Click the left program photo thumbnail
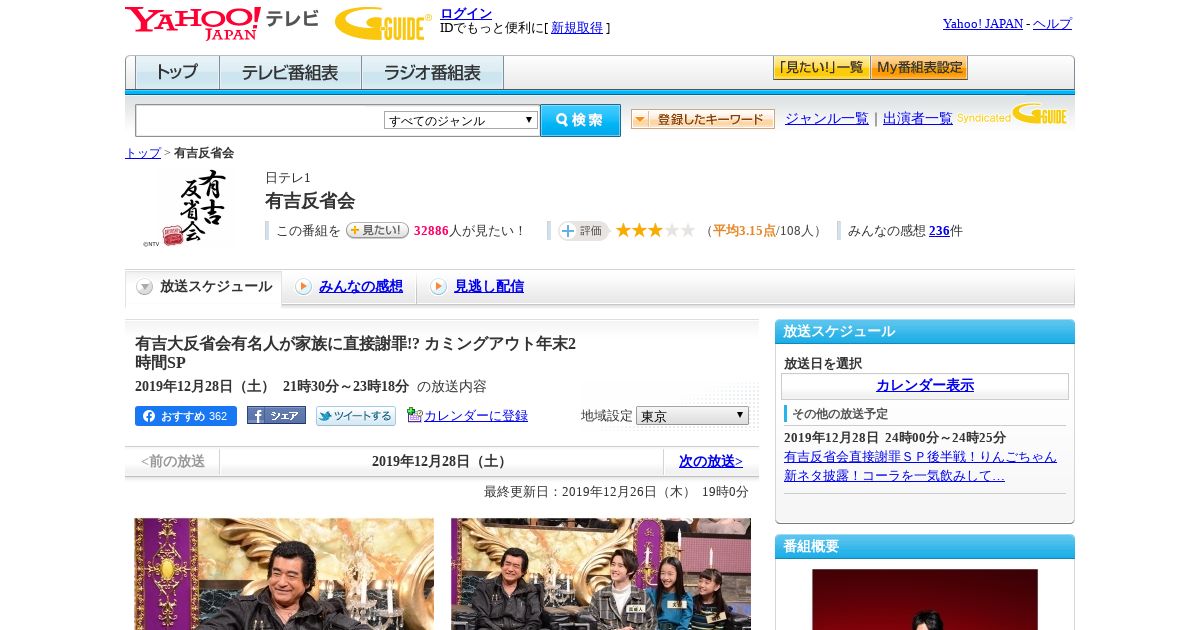Viewport: 1200px width, 630px height. tap(284, 574)
